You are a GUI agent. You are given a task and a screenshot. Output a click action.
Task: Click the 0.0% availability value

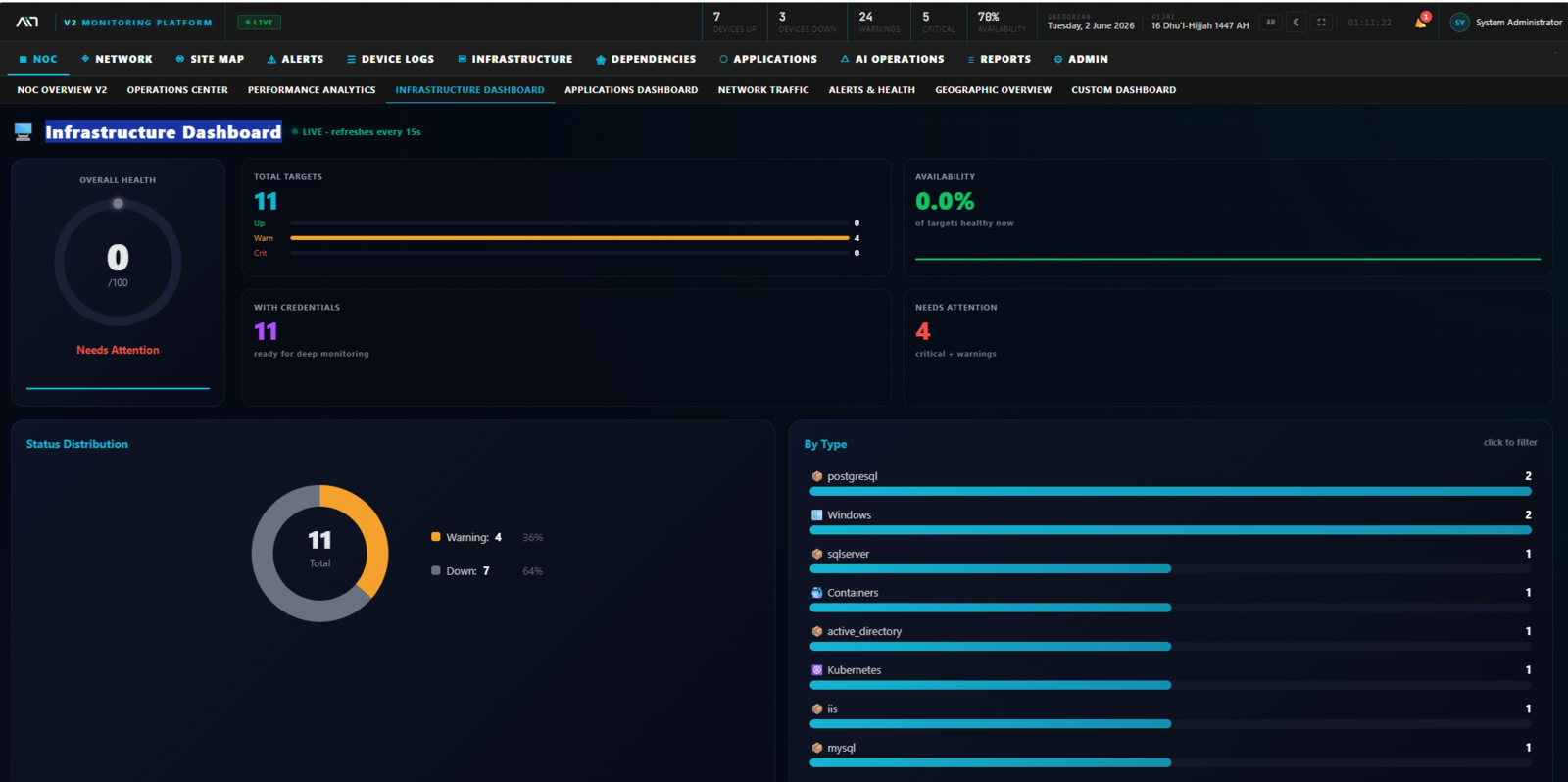coord(945,201)
